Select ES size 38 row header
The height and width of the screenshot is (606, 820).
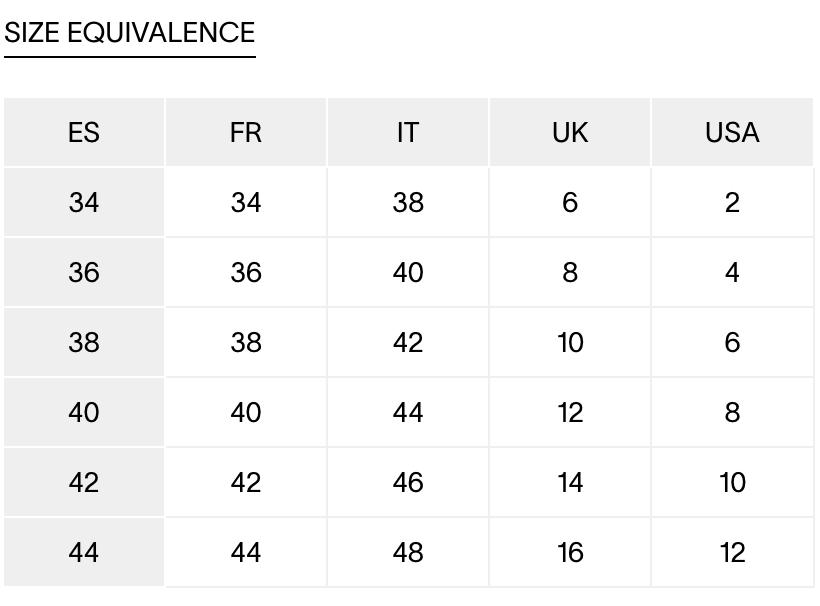(84, 342)
